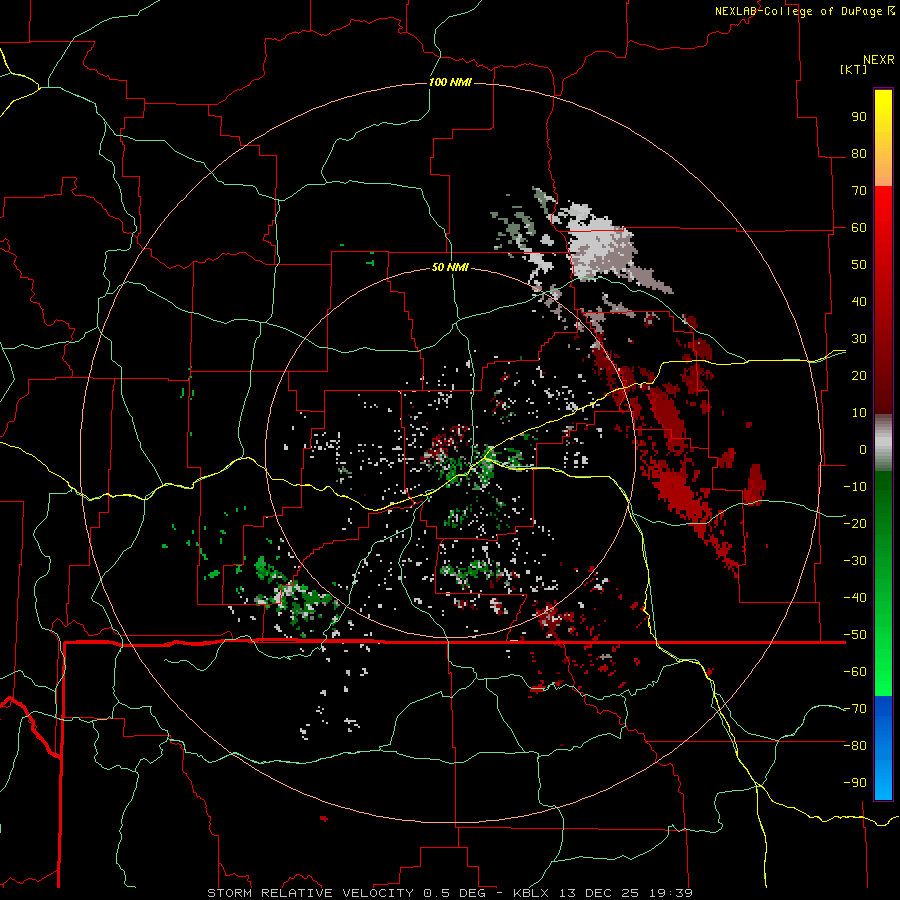Image resolution: width=900 pixels, height=900 pixels.
Task: Click the 10 value on velocity scale
Action: coord(859,413)
